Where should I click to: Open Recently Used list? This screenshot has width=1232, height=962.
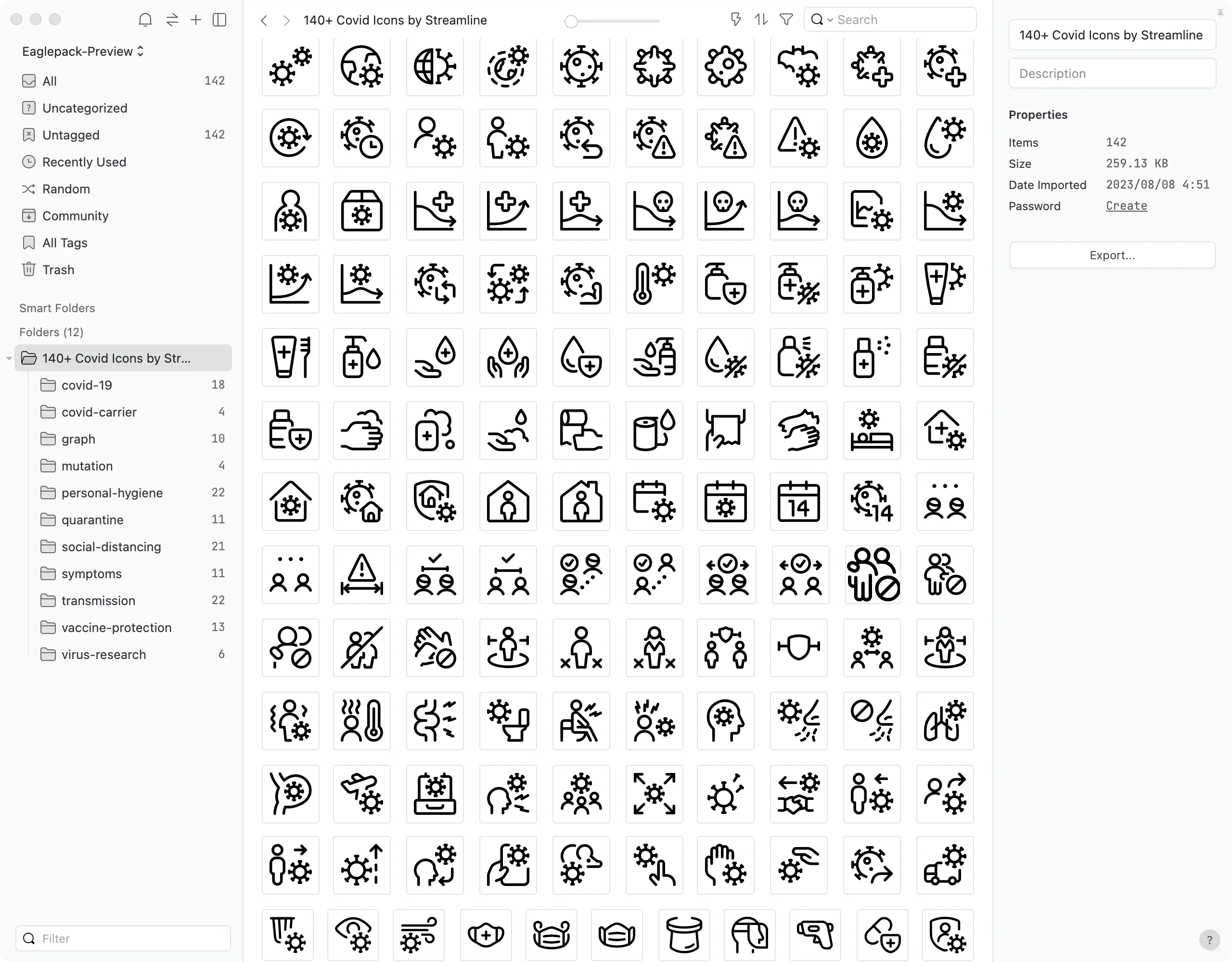click(123, 162)
